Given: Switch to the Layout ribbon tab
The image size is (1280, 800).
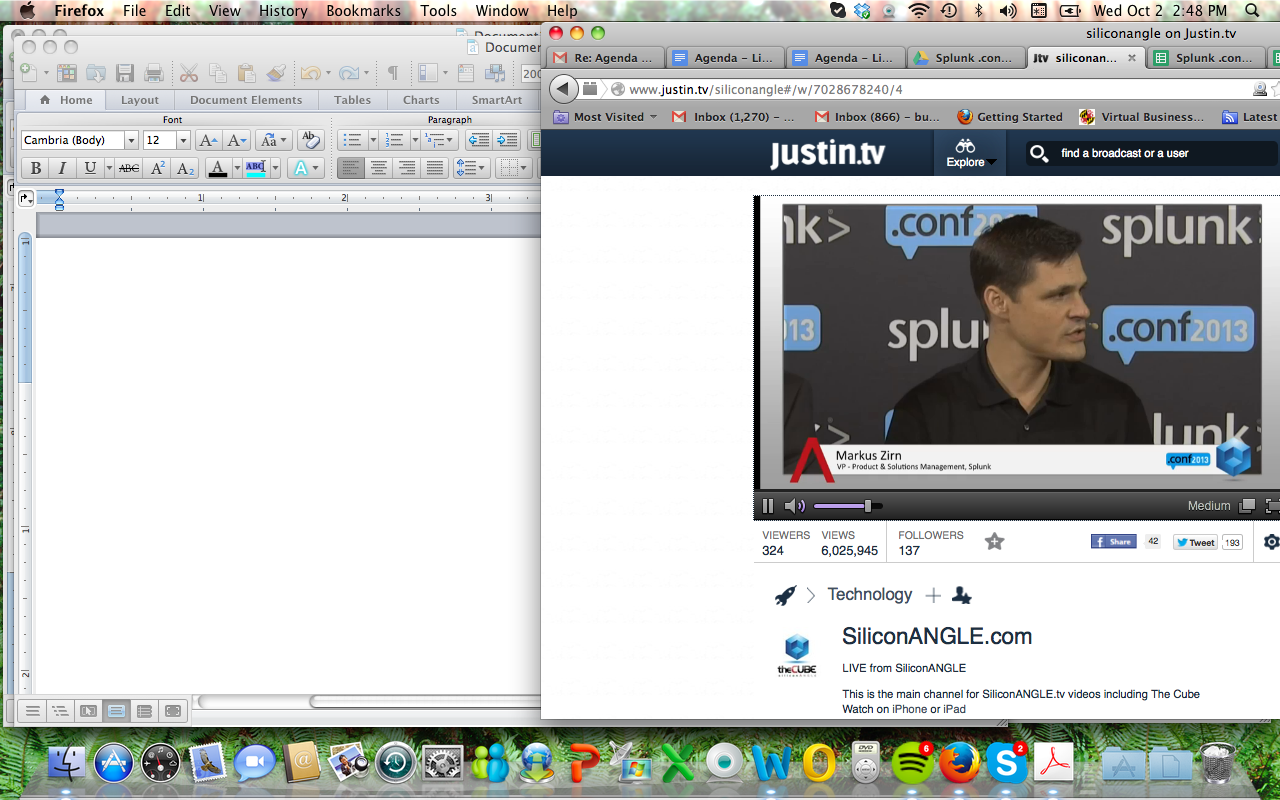Looking at the screenshot, I should (x=140, y=100).
